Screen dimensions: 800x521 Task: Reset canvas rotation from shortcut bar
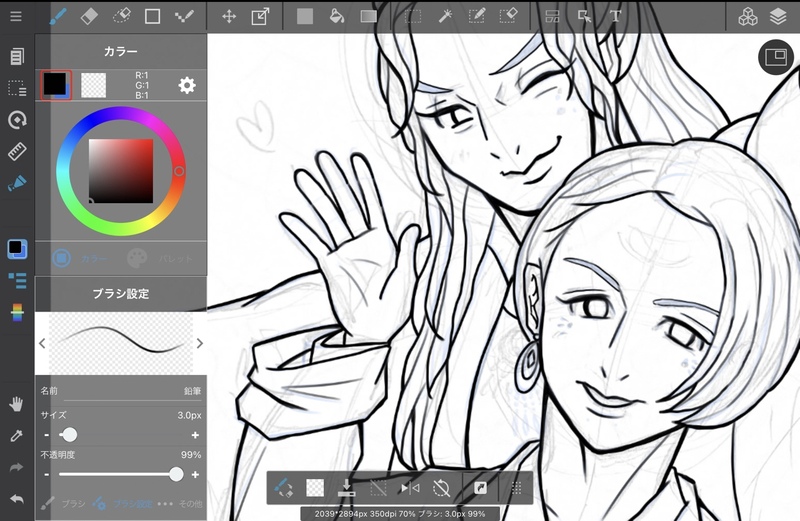(x=441, y=488)
